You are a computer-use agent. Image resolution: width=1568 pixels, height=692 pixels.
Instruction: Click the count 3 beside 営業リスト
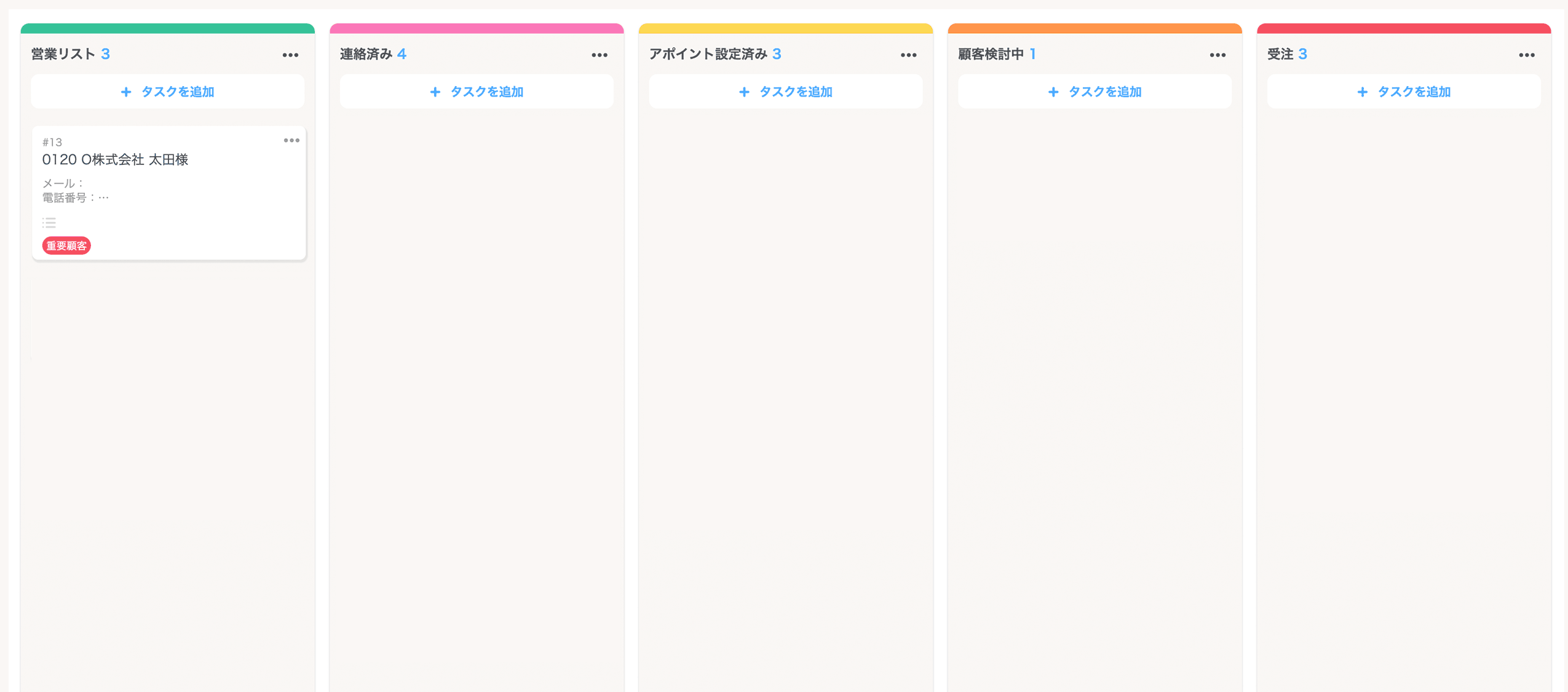point(106,54)
